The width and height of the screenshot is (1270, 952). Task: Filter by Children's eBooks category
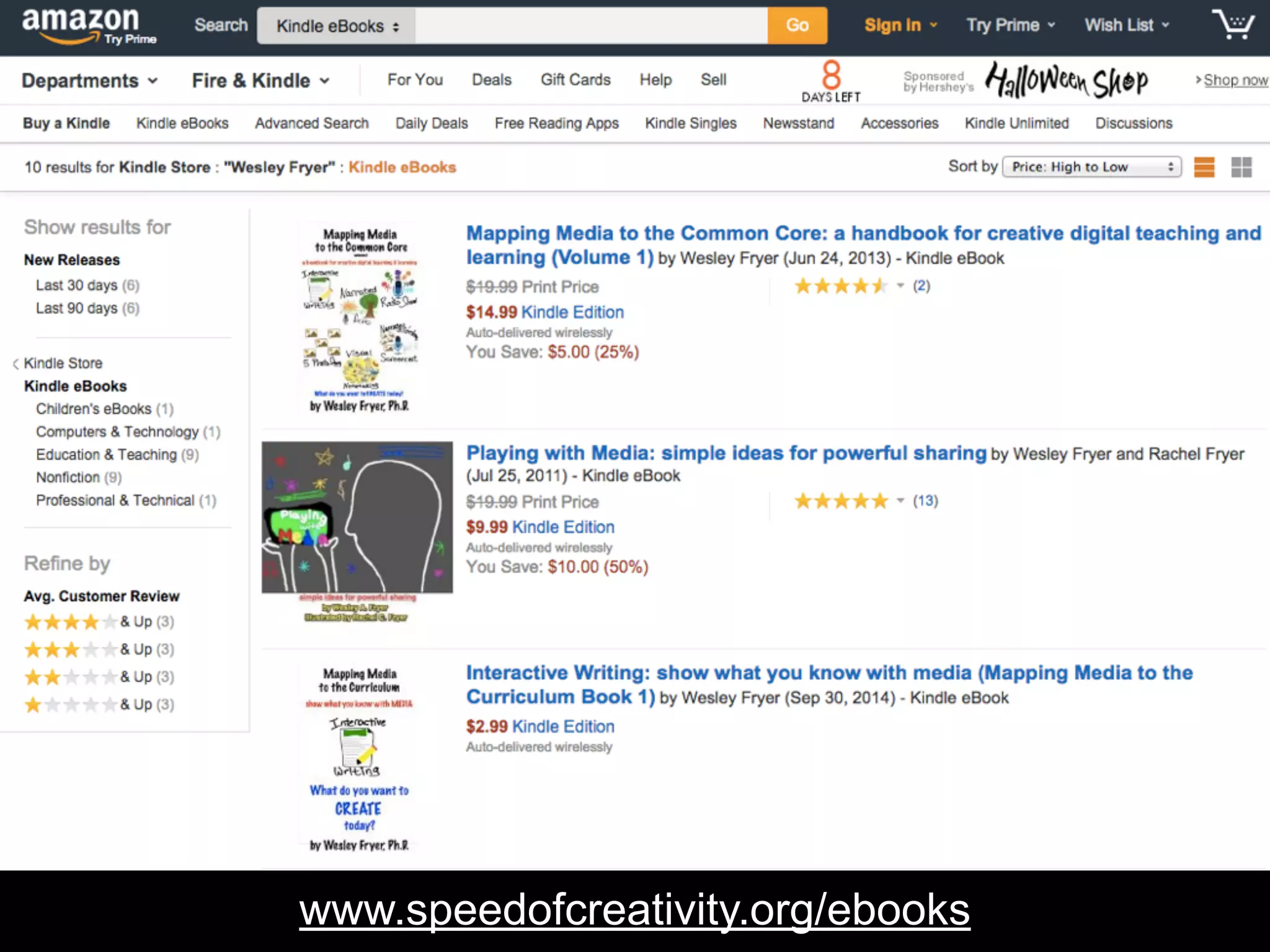(105, 409)
